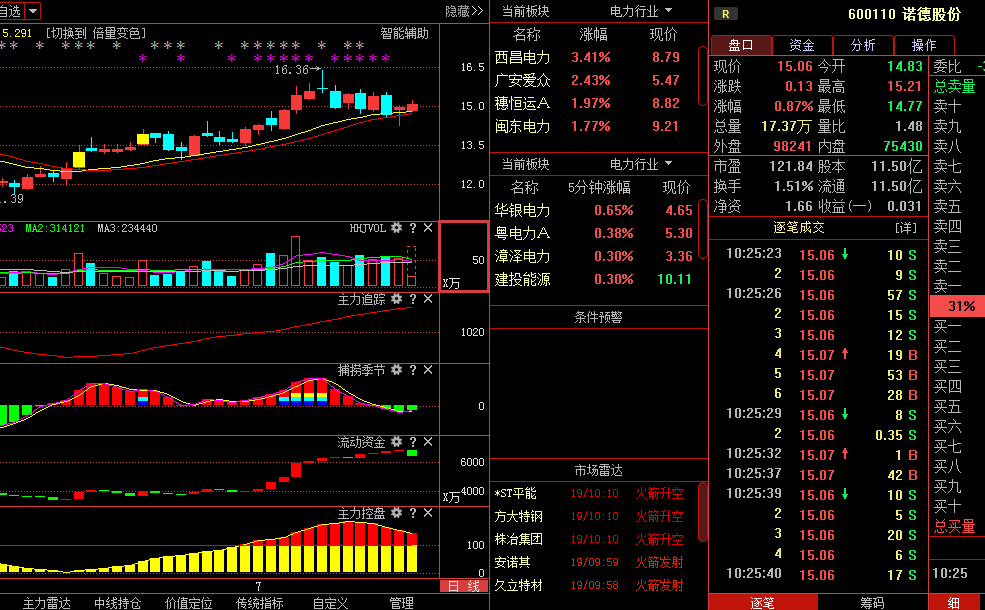Viewport: 985px width, 610px height.
Task: Select the 逐笔 bottom tab
Action: click(763, 603)
